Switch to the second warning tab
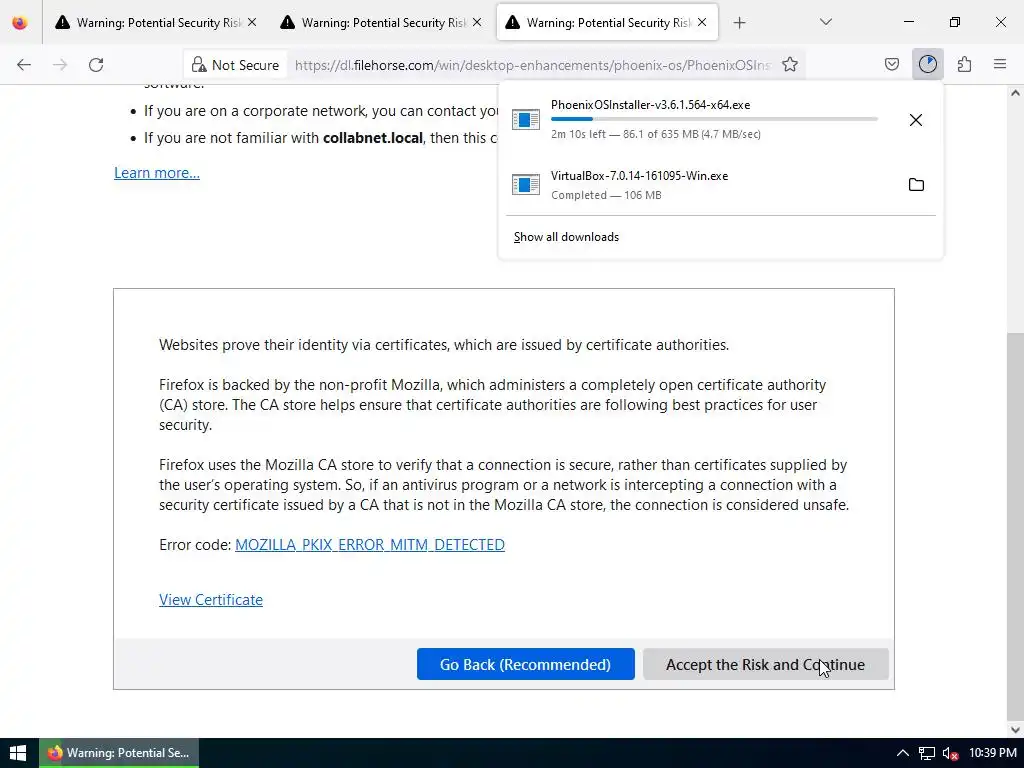Image resolution: width=1024 pixels, height=768 pixels. tap(381, 22)
